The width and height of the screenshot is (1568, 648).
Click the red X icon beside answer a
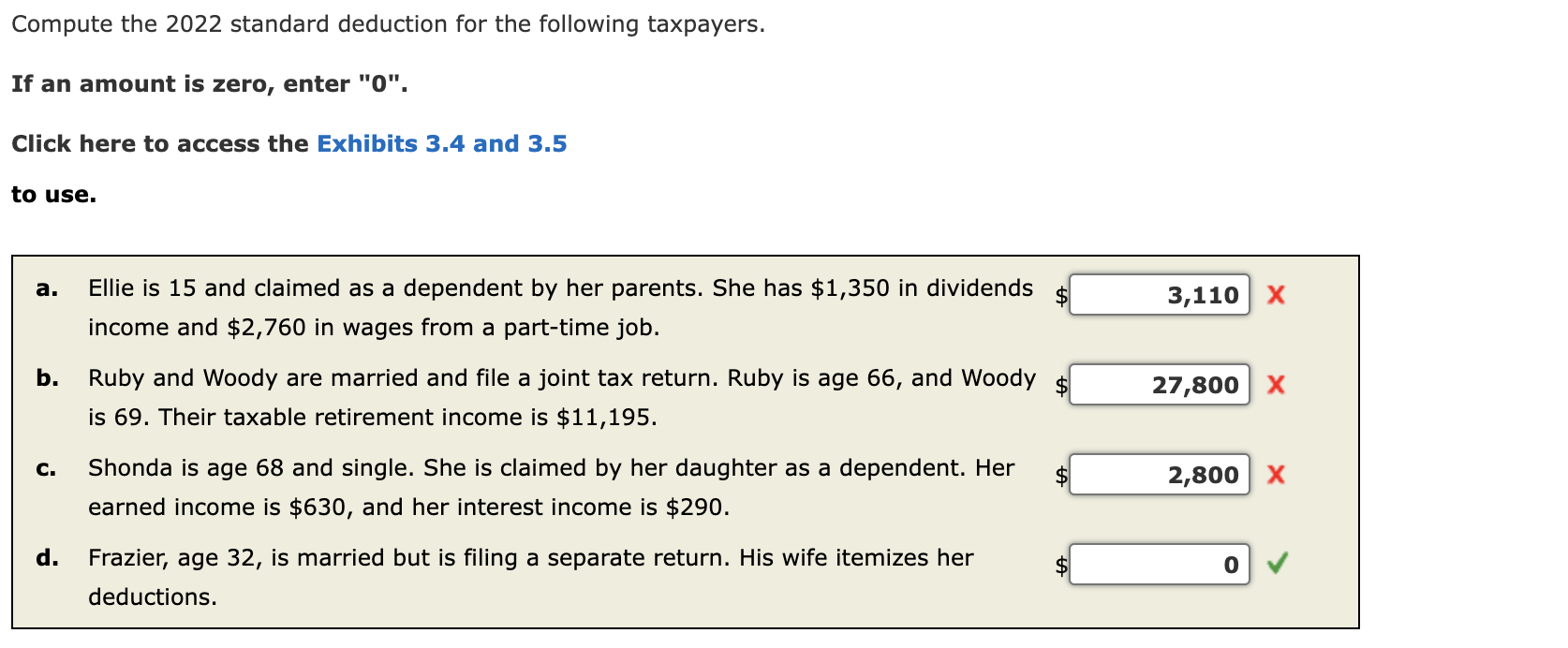(1278, 294)
